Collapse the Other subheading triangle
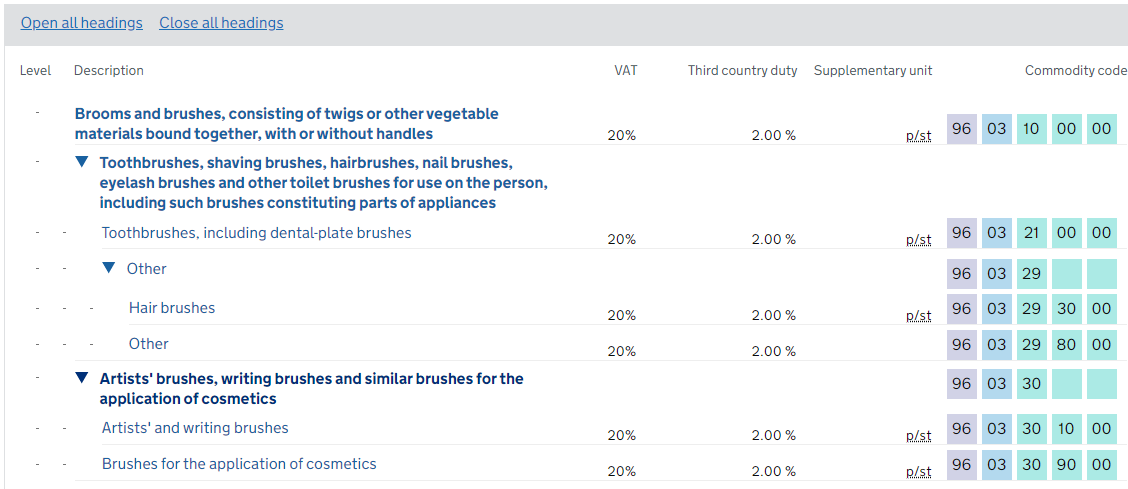The image size is (1128, 489). point(109,268)
